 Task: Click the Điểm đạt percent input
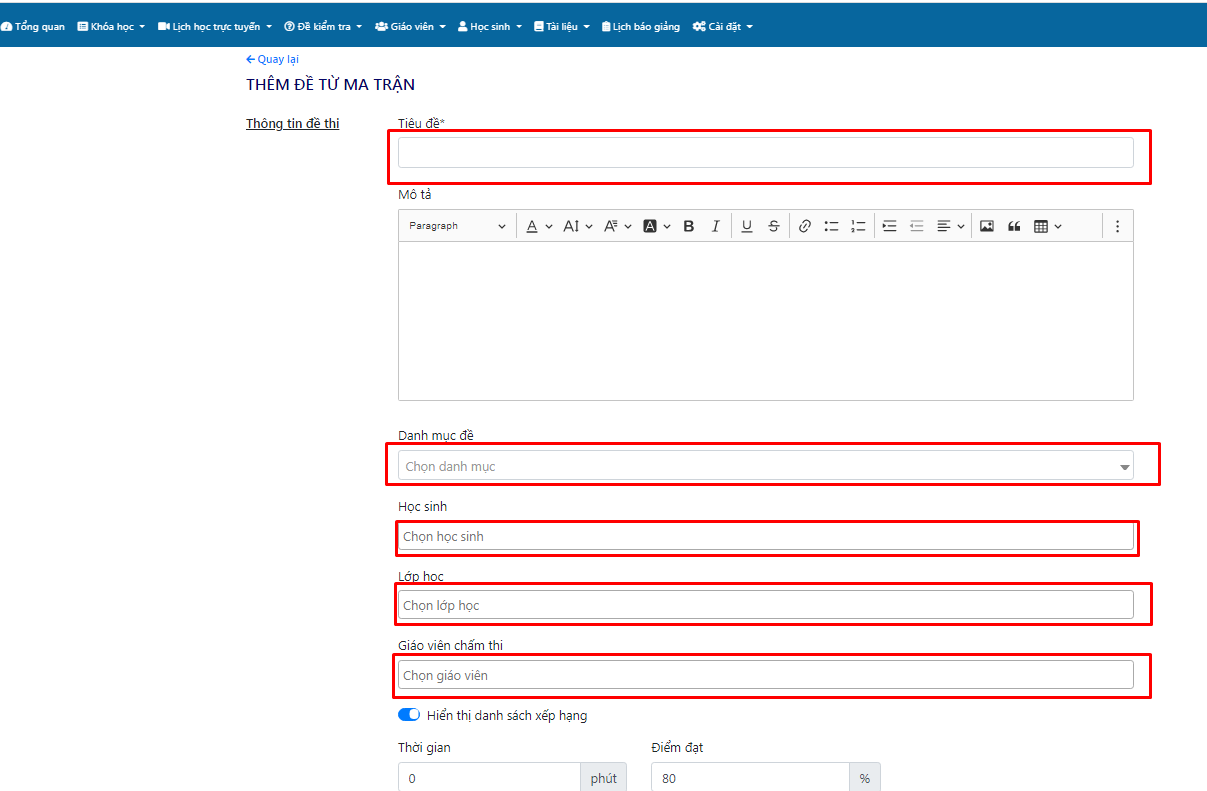[x=750, y=778]
